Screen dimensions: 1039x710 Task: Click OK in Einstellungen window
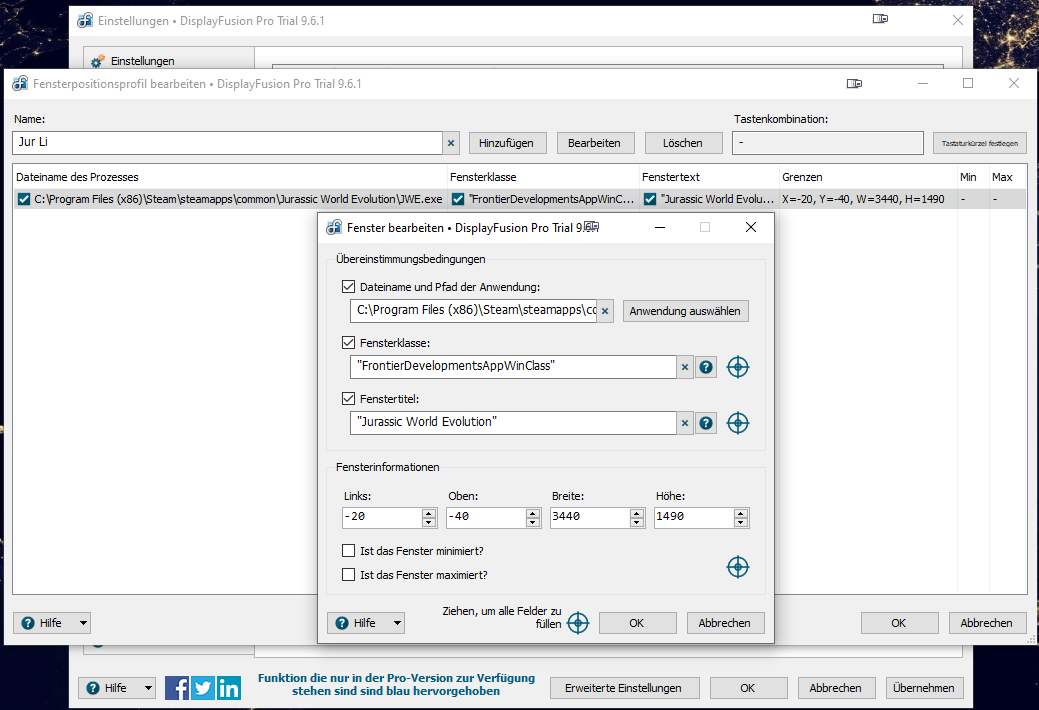tap(749, 688)
